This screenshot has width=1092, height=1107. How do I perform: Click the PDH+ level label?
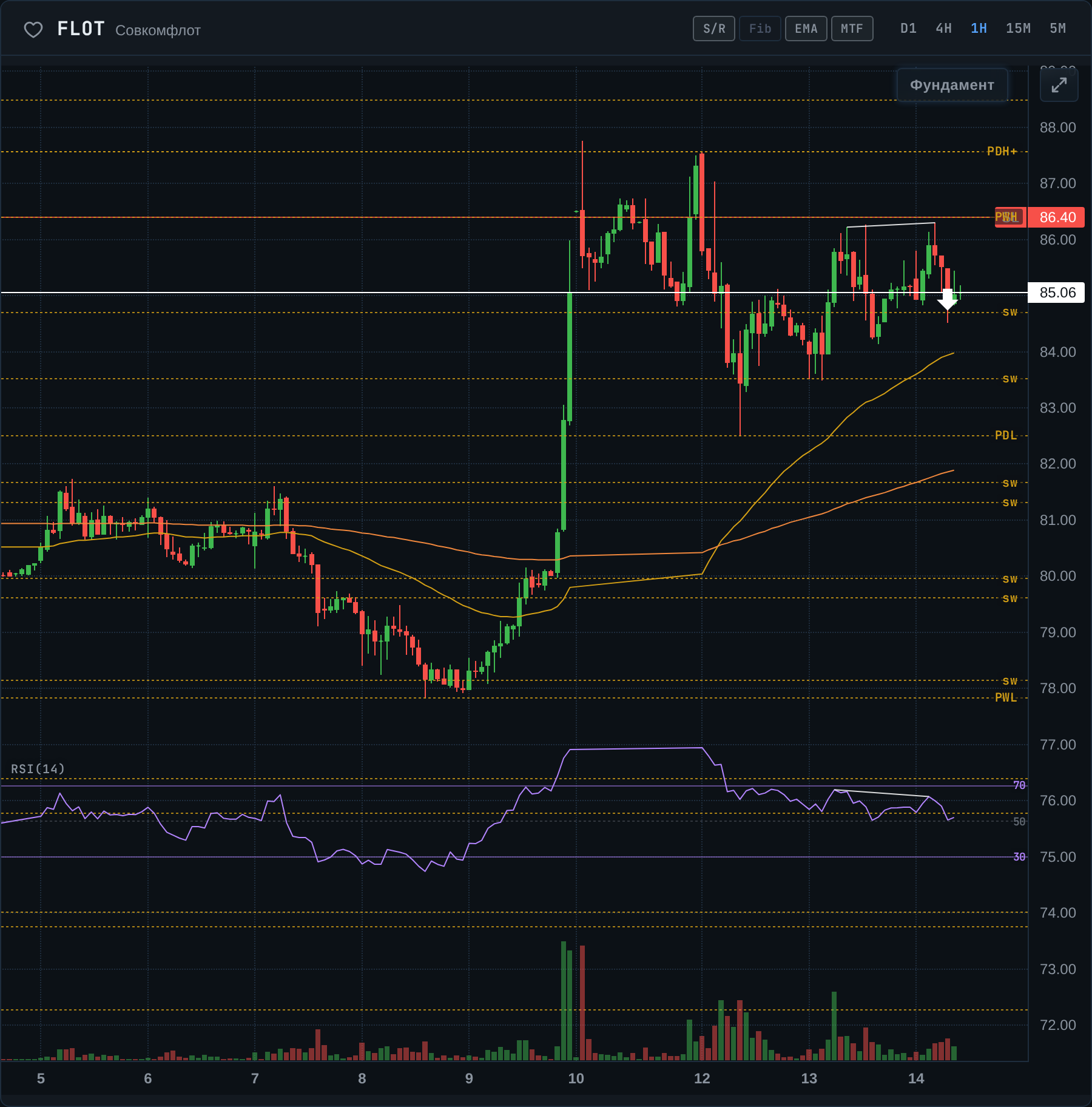1002,151
